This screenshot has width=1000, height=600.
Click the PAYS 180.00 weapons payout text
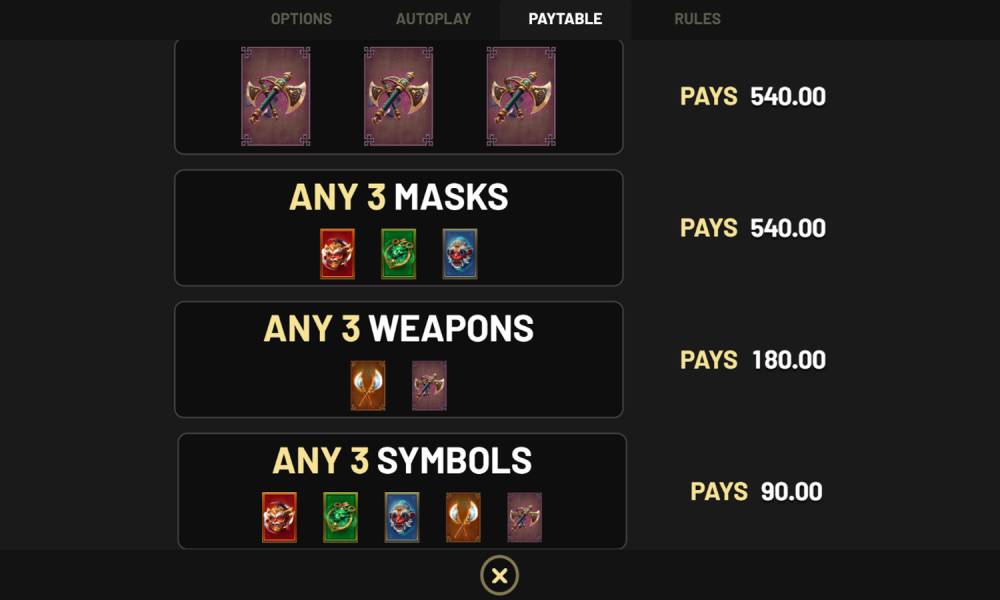pos(753,360)
